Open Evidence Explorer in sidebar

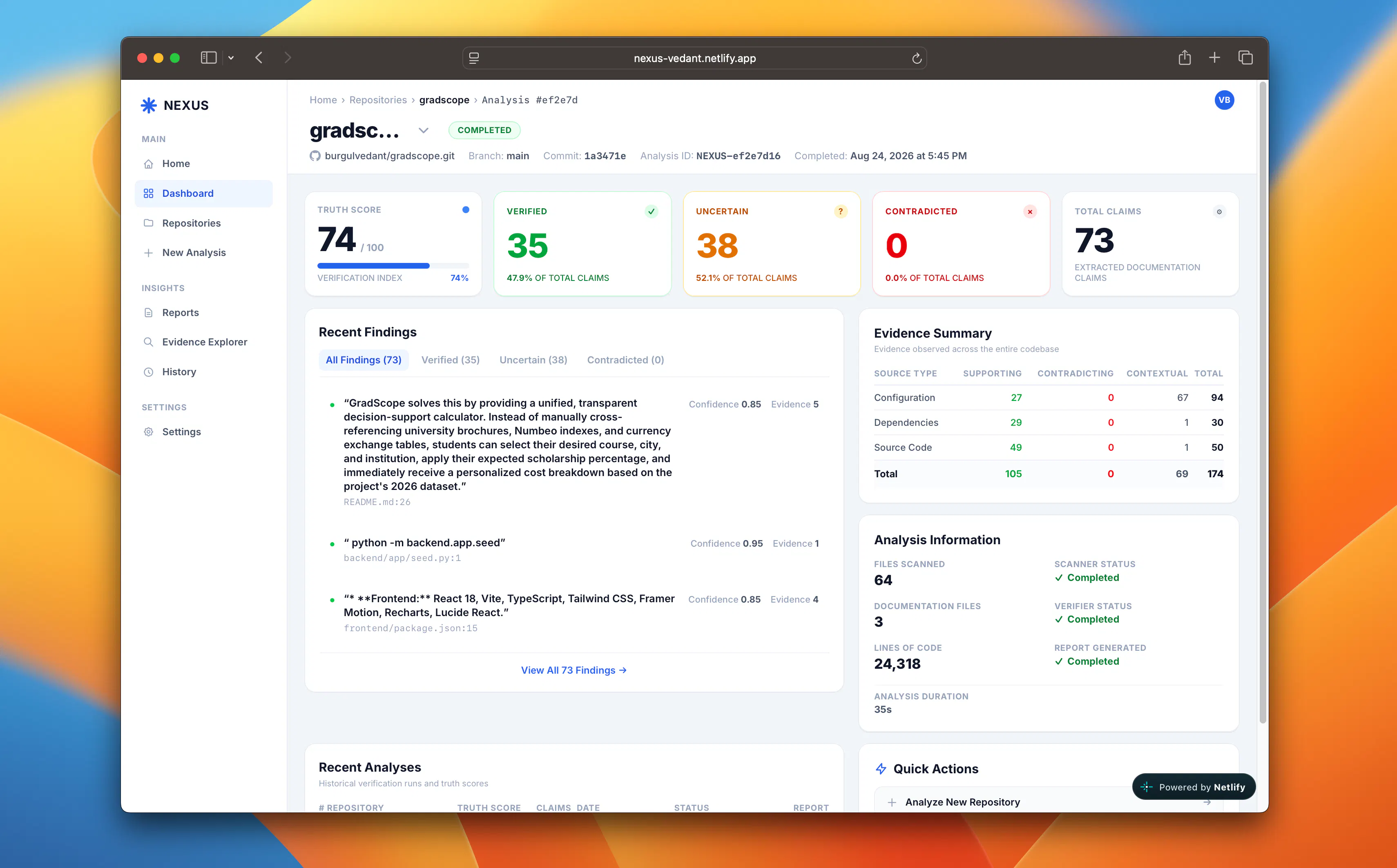click(204, 342)
